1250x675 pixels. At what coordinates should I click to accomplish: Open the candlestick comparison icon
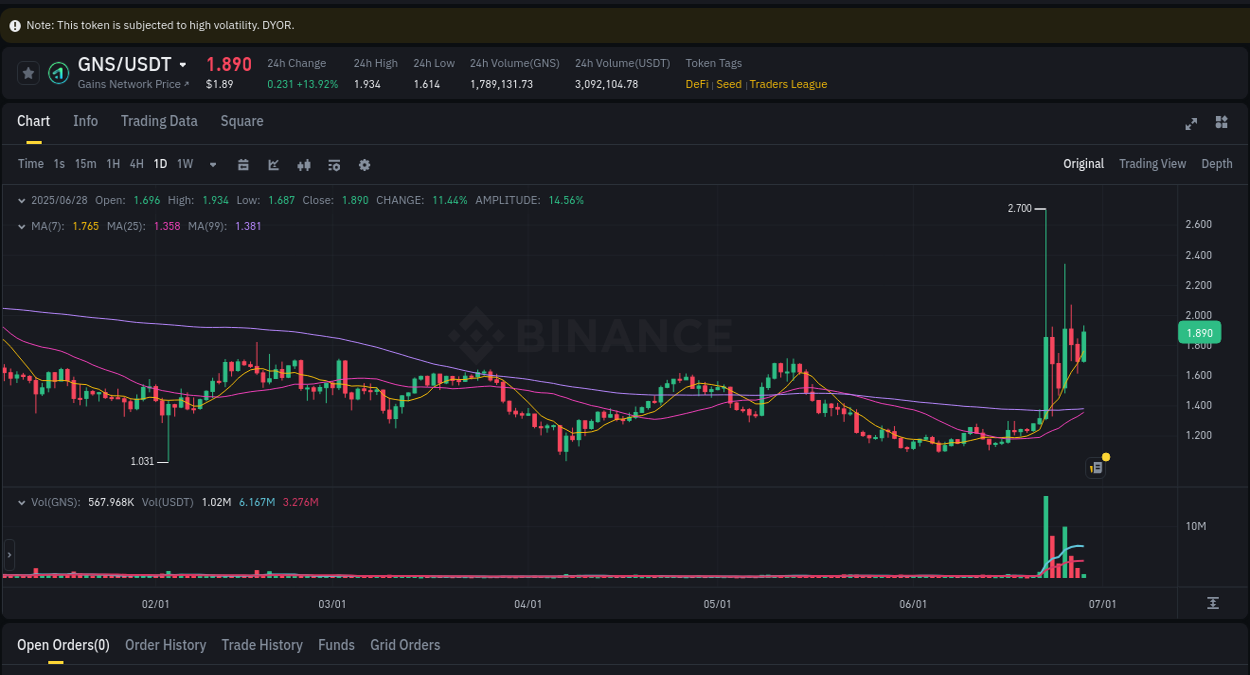pos(304,164)
